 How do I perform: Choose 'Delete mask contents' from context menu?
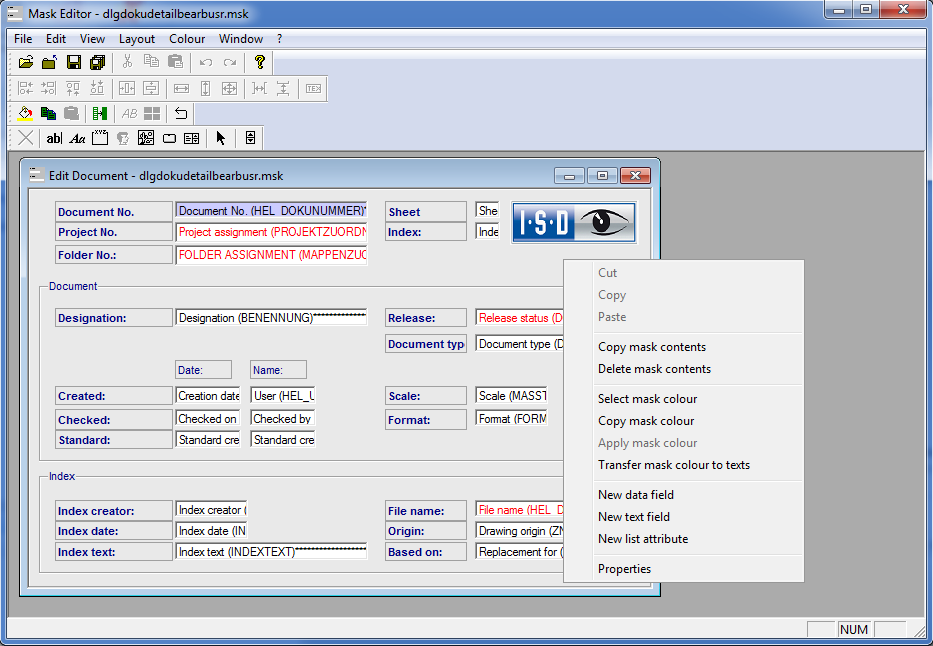click(684, 369)
